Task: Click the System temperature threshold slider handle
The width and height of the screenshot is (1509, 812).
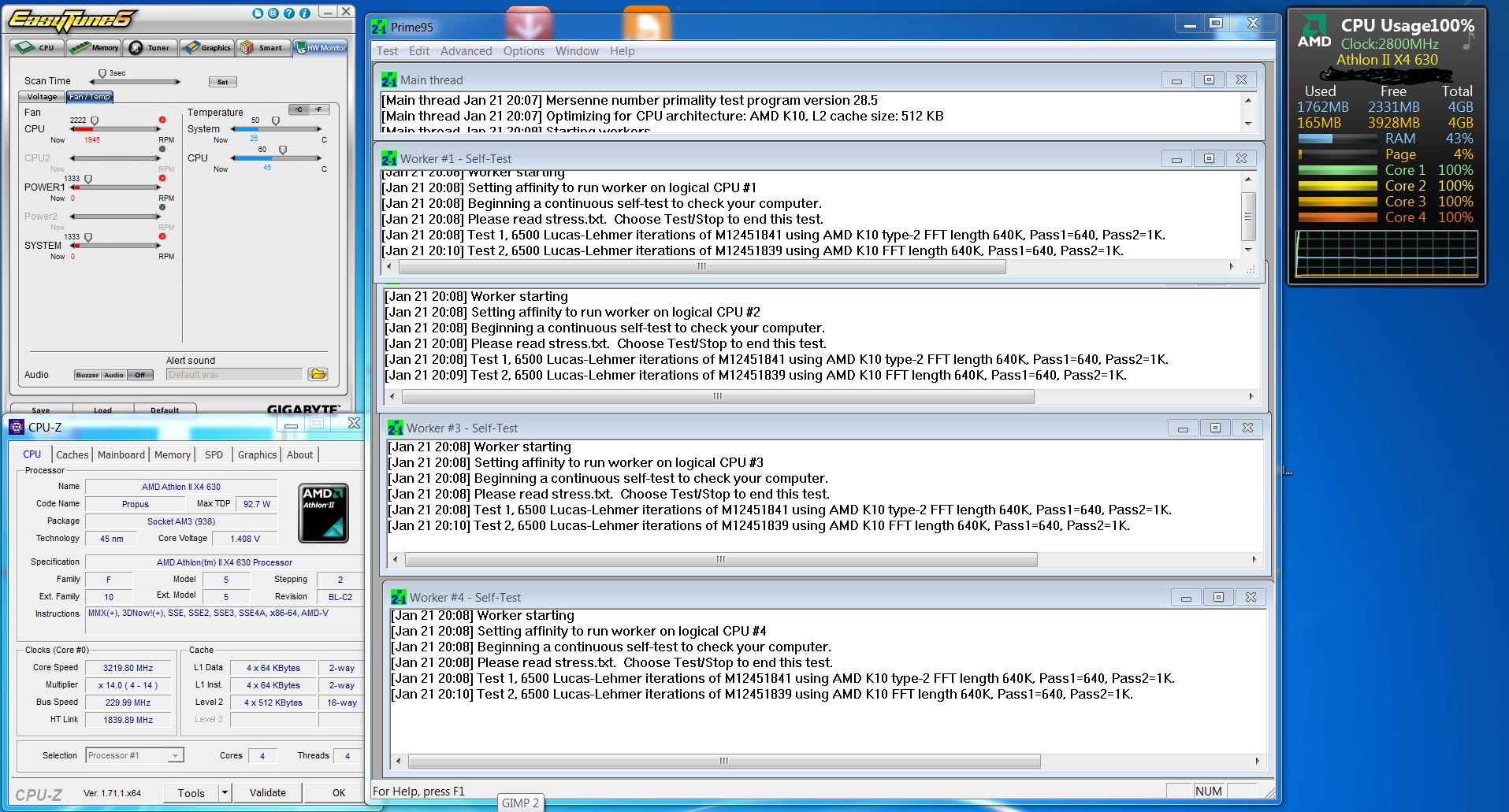Action: coord(276,121)
